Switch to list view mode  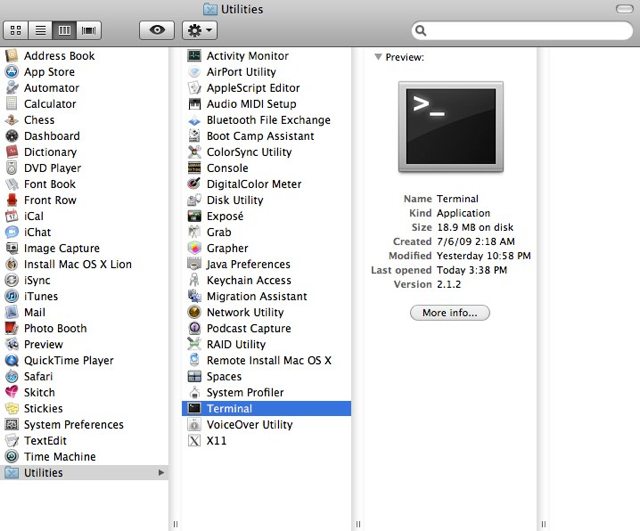[x=42, y=31]
